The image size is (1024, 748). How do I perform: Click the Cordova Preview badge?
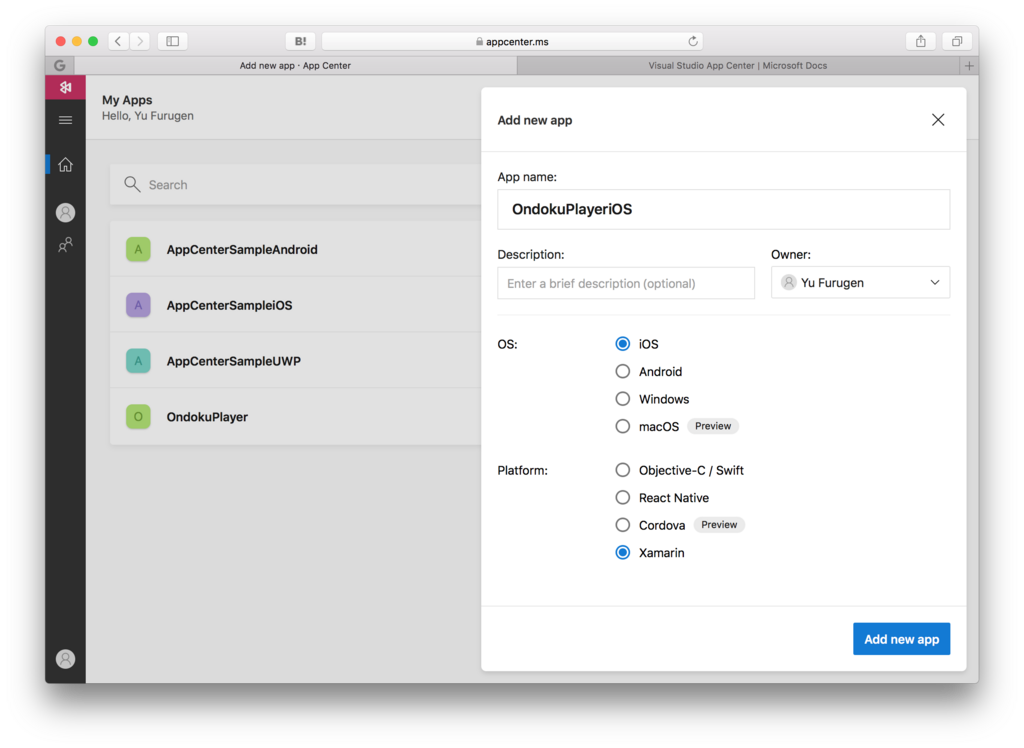click(719, 525)
